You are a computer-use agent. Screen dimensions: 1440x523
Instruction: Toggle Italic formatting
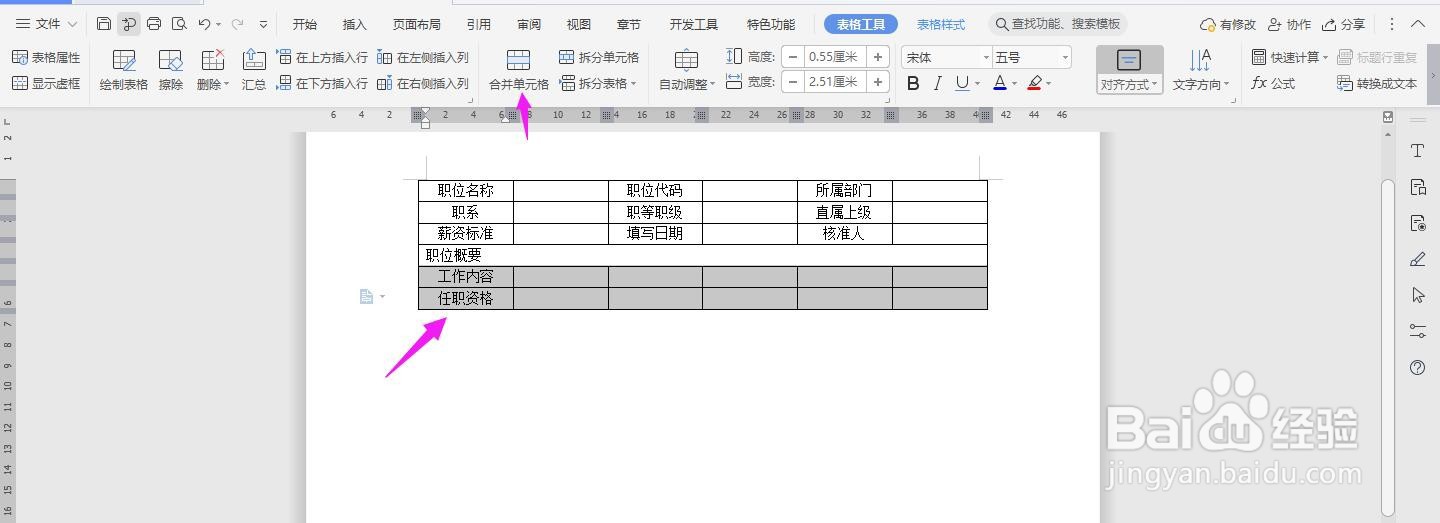click(x=937, y=84)
